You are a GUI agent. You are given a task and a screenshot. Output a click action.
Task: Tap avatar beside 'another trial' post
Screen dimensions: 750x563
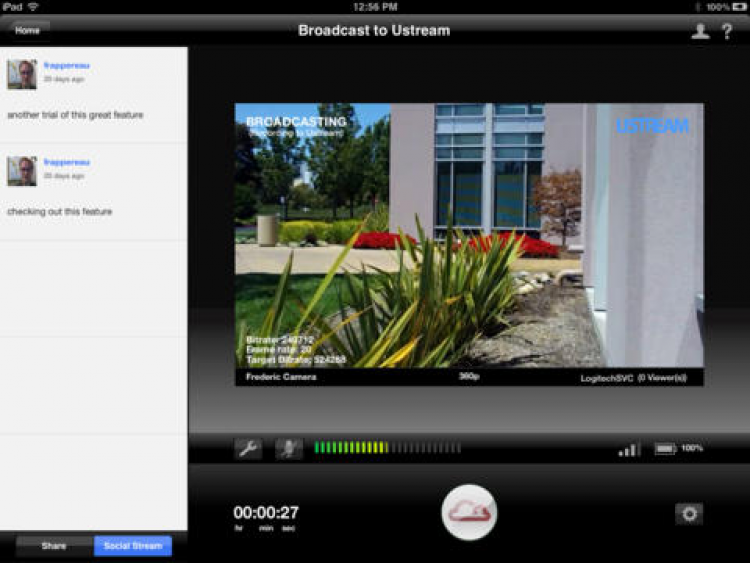[x=22, y=74]
